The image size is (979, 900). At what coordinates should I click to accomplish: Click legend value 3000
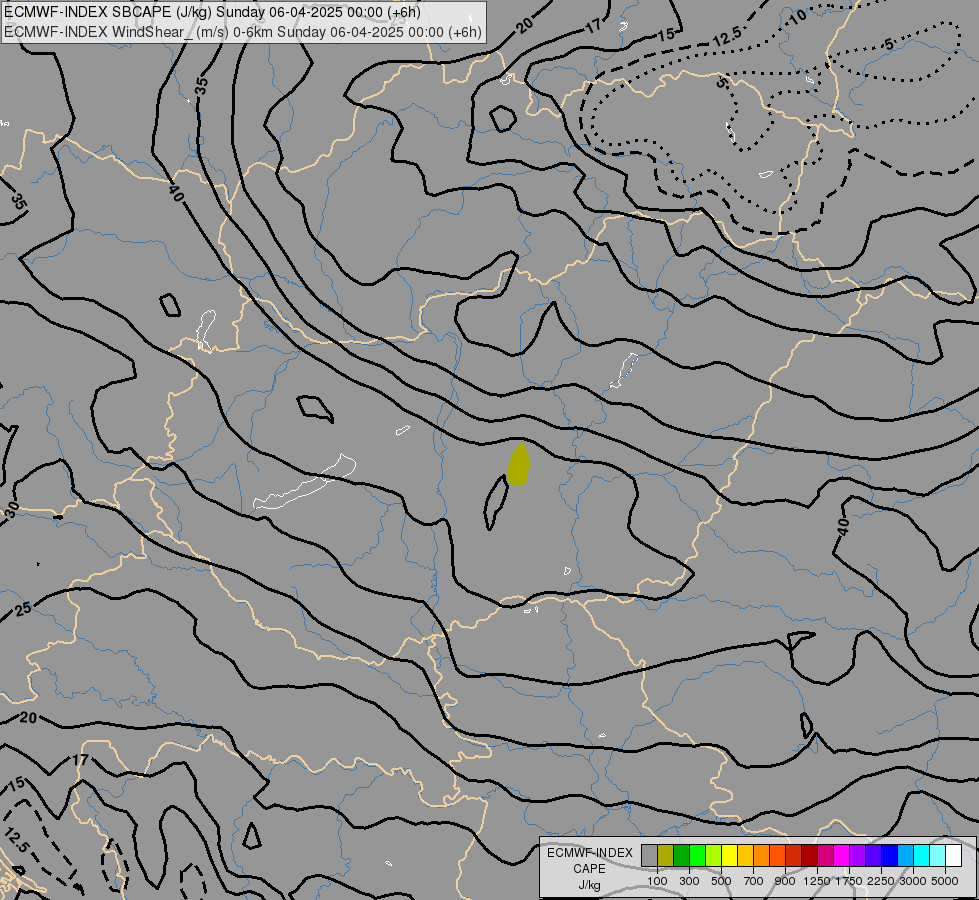(913, 881)
